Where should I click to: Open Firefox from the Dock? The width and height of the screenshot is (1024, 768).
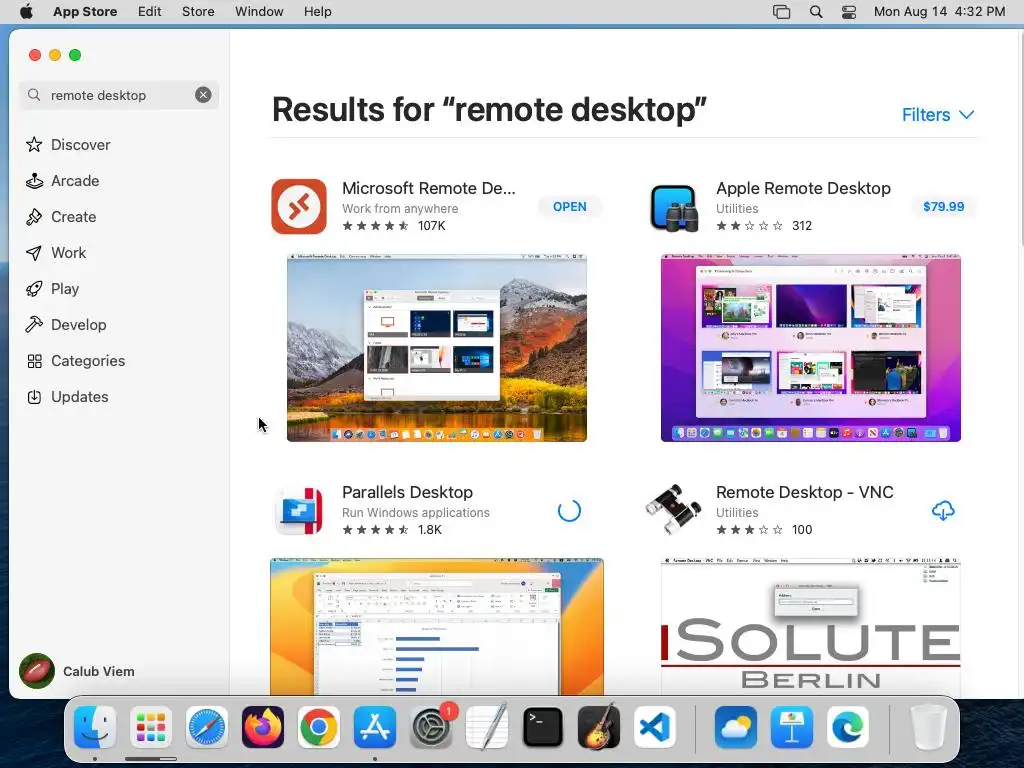(263, 727)
